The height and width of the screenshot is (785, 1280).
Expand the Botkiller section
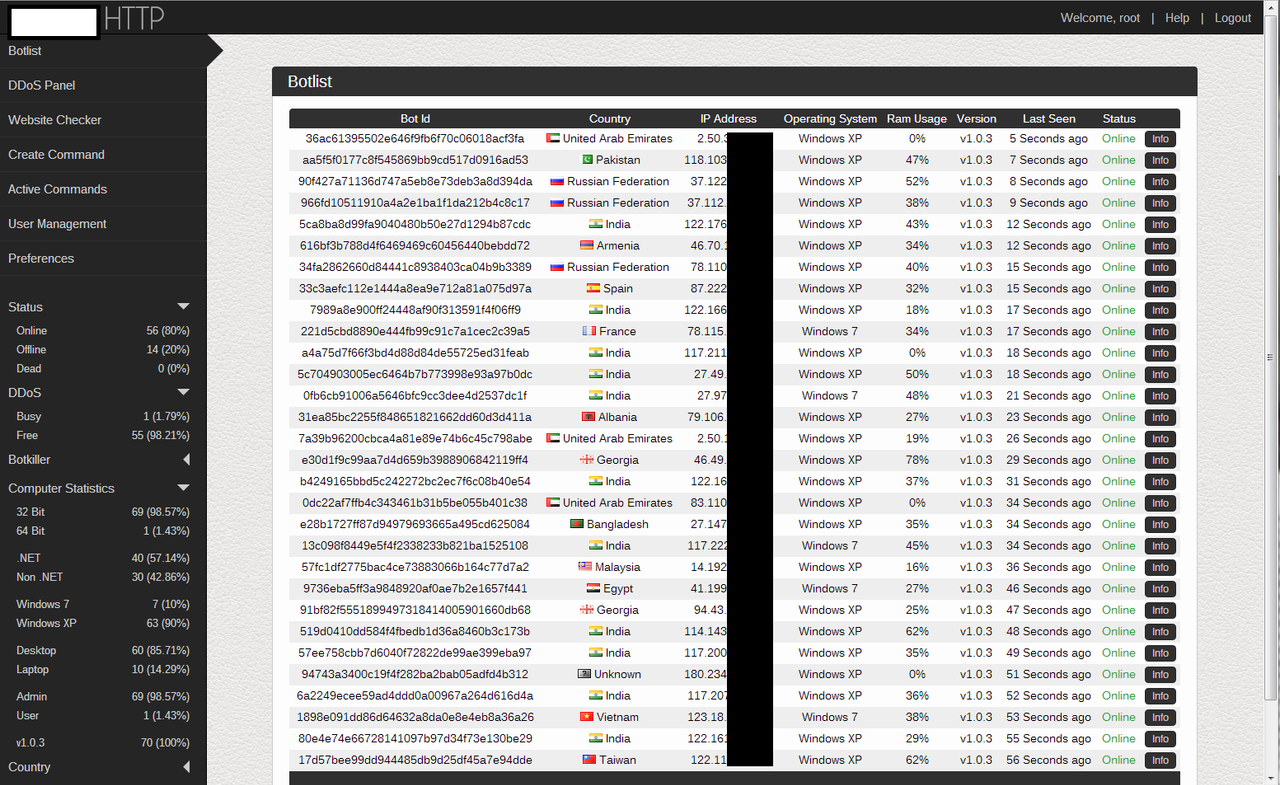point(186,459)
